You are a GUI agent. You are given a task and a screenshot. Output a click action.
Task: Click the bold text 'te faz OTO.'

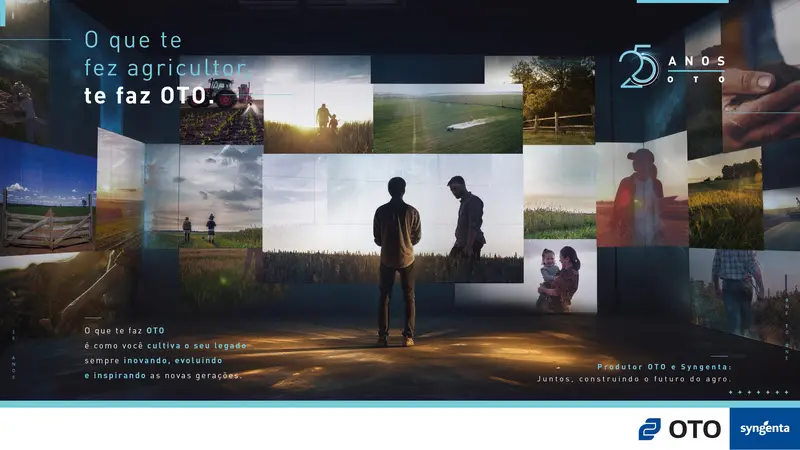click(x=148, y=95)
